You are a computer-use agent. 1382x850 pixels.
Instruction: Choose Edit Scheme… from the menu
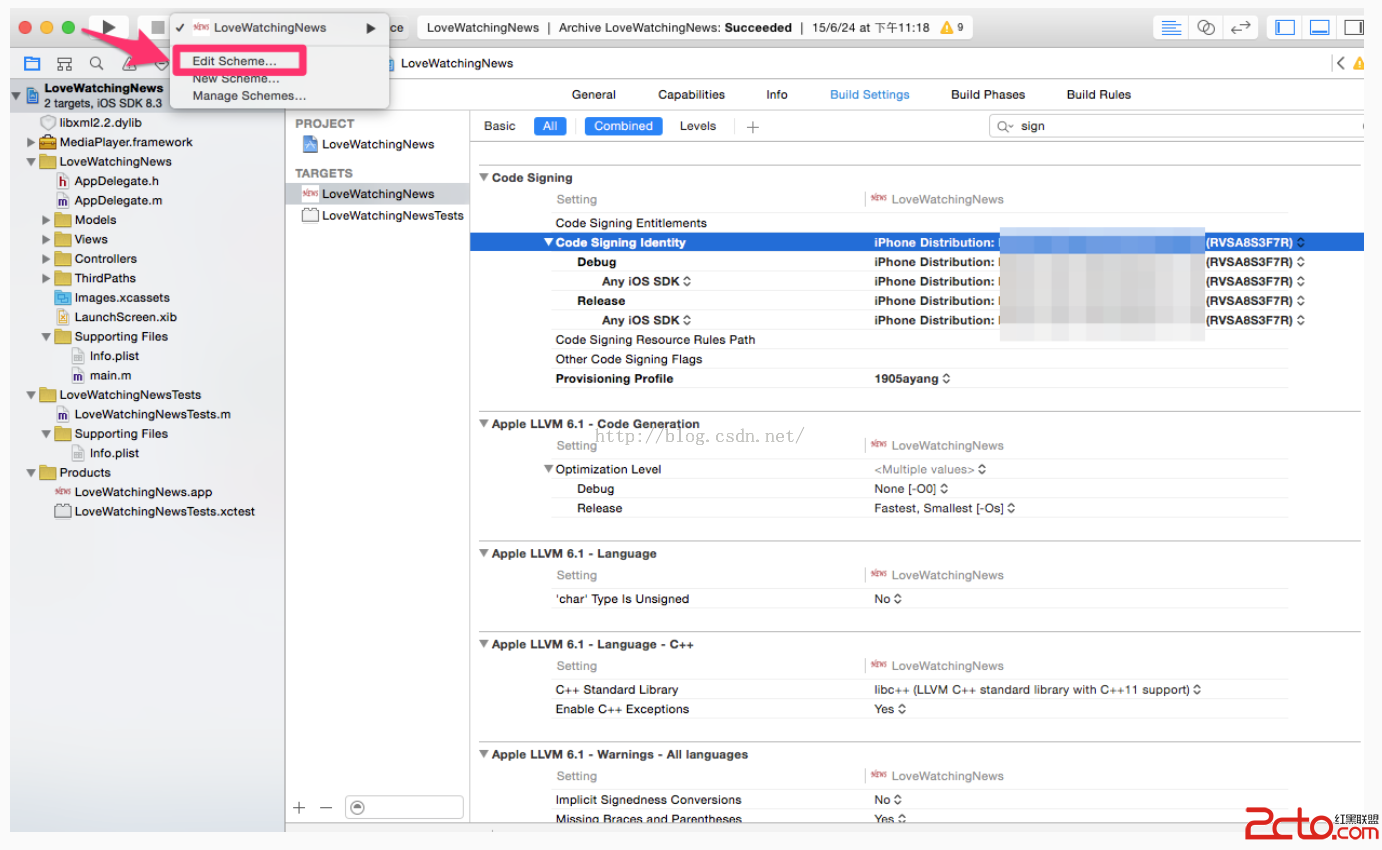click(x=234, y=61)
